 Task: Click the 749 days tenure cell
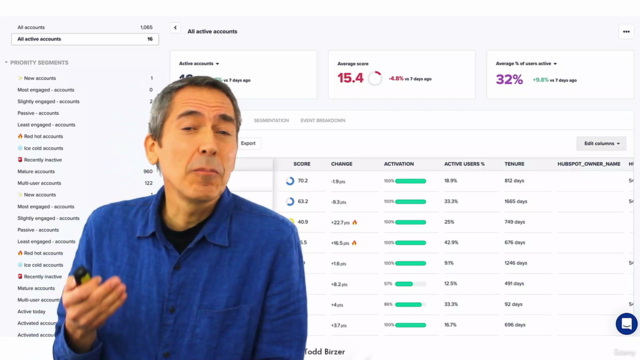pyautogui.click(x=514, y=222)
